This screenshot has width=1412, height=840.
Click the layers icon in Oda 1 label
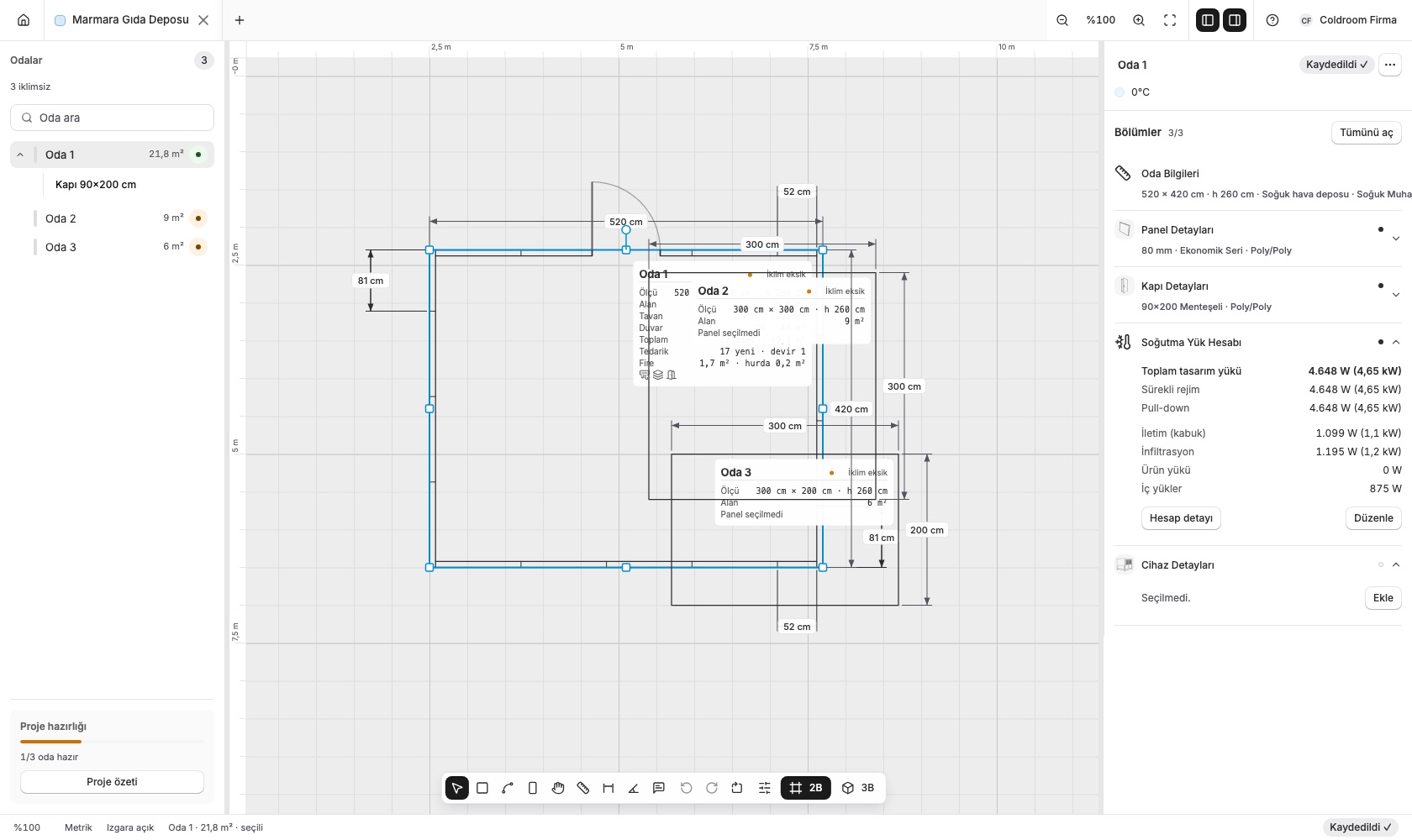point(658,375)
